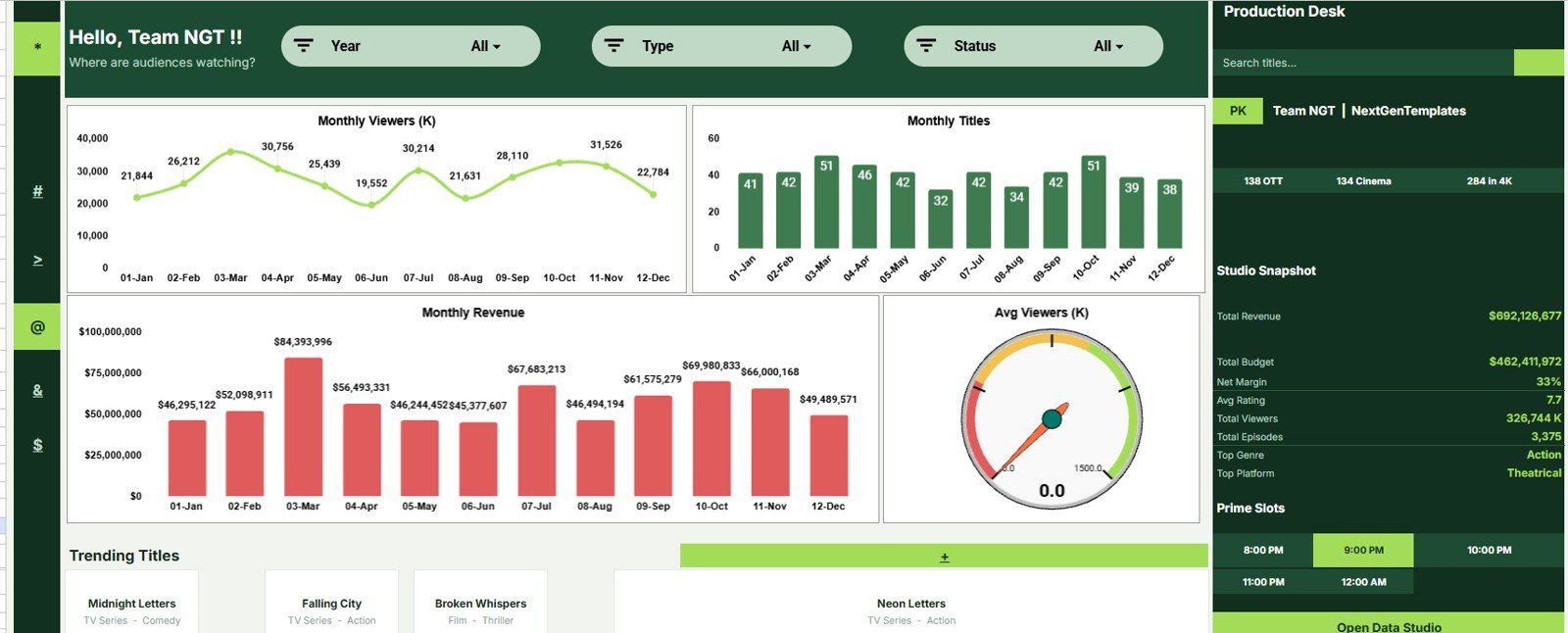This screenshot has height=633, width=1568.
Task: Click the Avg Viewers (K) chart title
Action: (1041, 313)
